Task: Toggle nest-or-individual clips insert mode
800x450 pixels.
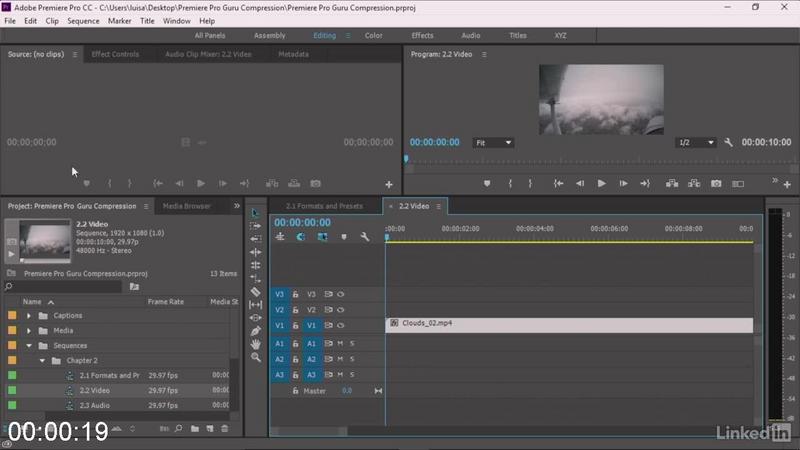Action: tap(280, 237)
